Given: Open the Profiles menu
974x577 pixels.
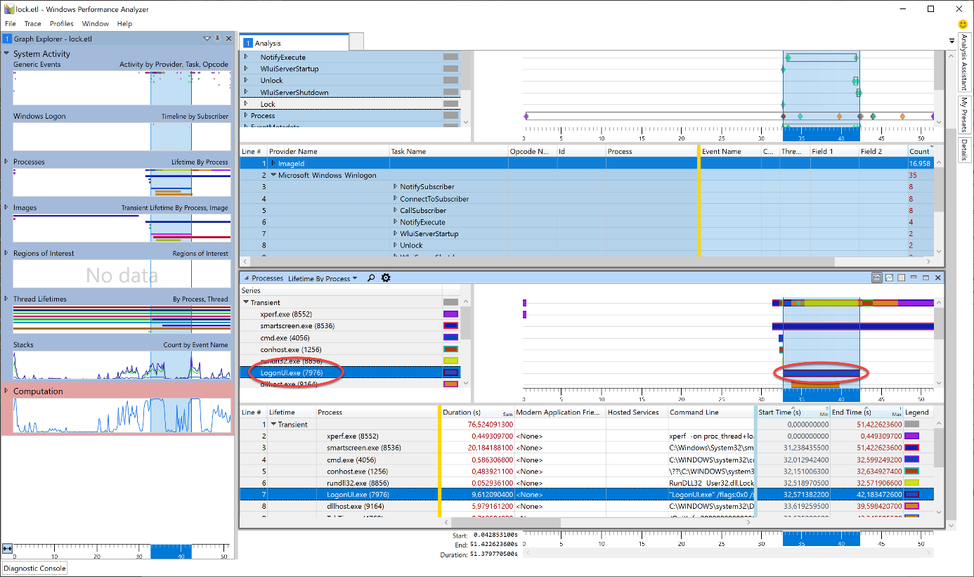Looking at the screenshot, I should [x=61, y=23].
